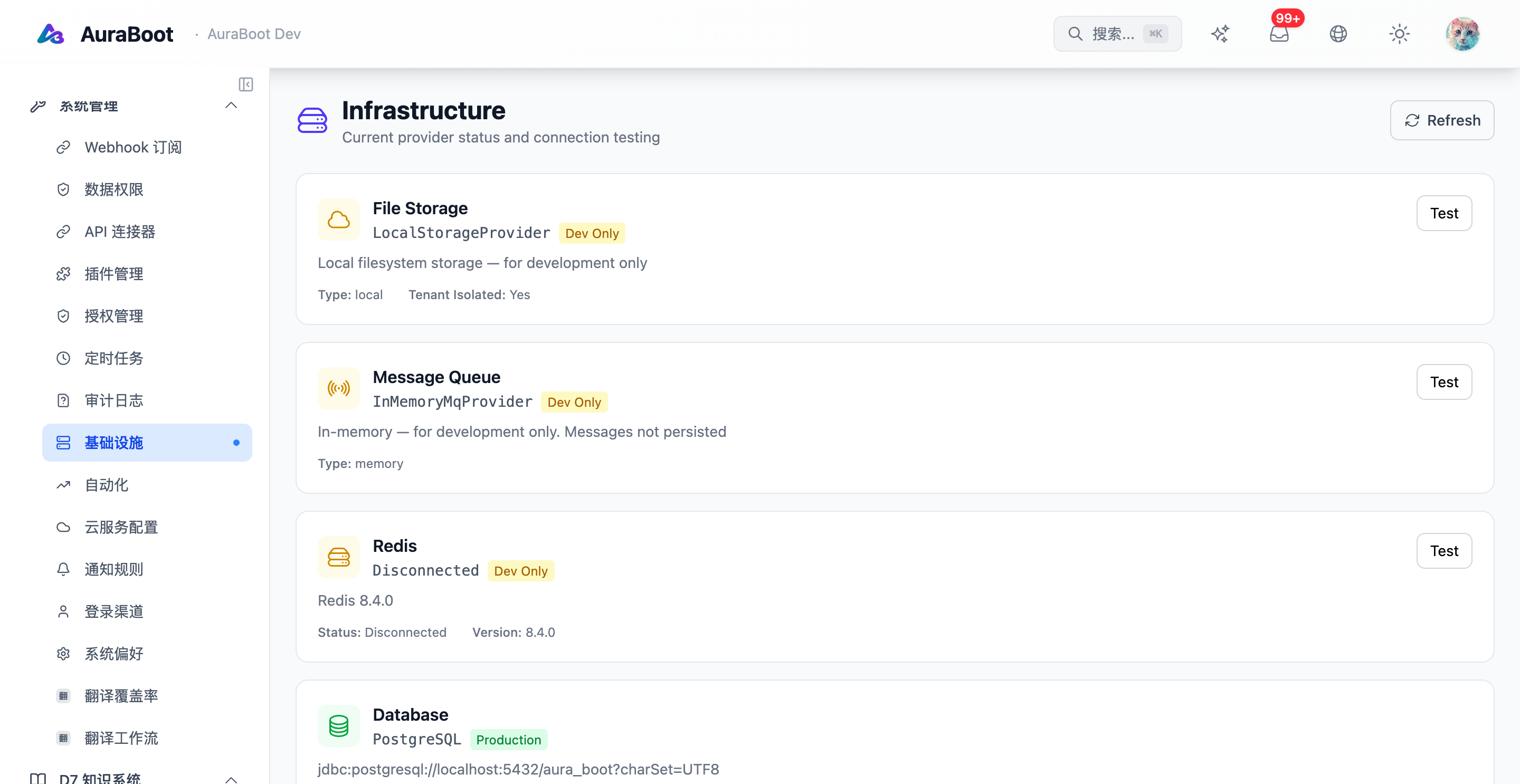Image resolution: width=1520 pixels, height=784 pixels.
Task: Open 数据权限 menu item
Action: 147,189
